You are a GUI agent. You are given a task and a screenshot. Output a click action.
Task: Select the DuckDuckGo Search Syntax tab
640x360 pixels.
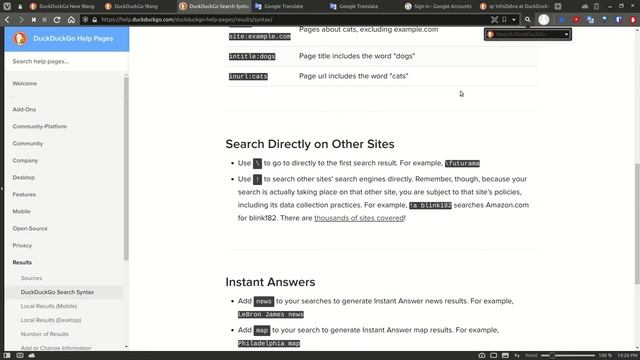pyautogui.click(x=214, y=6)
